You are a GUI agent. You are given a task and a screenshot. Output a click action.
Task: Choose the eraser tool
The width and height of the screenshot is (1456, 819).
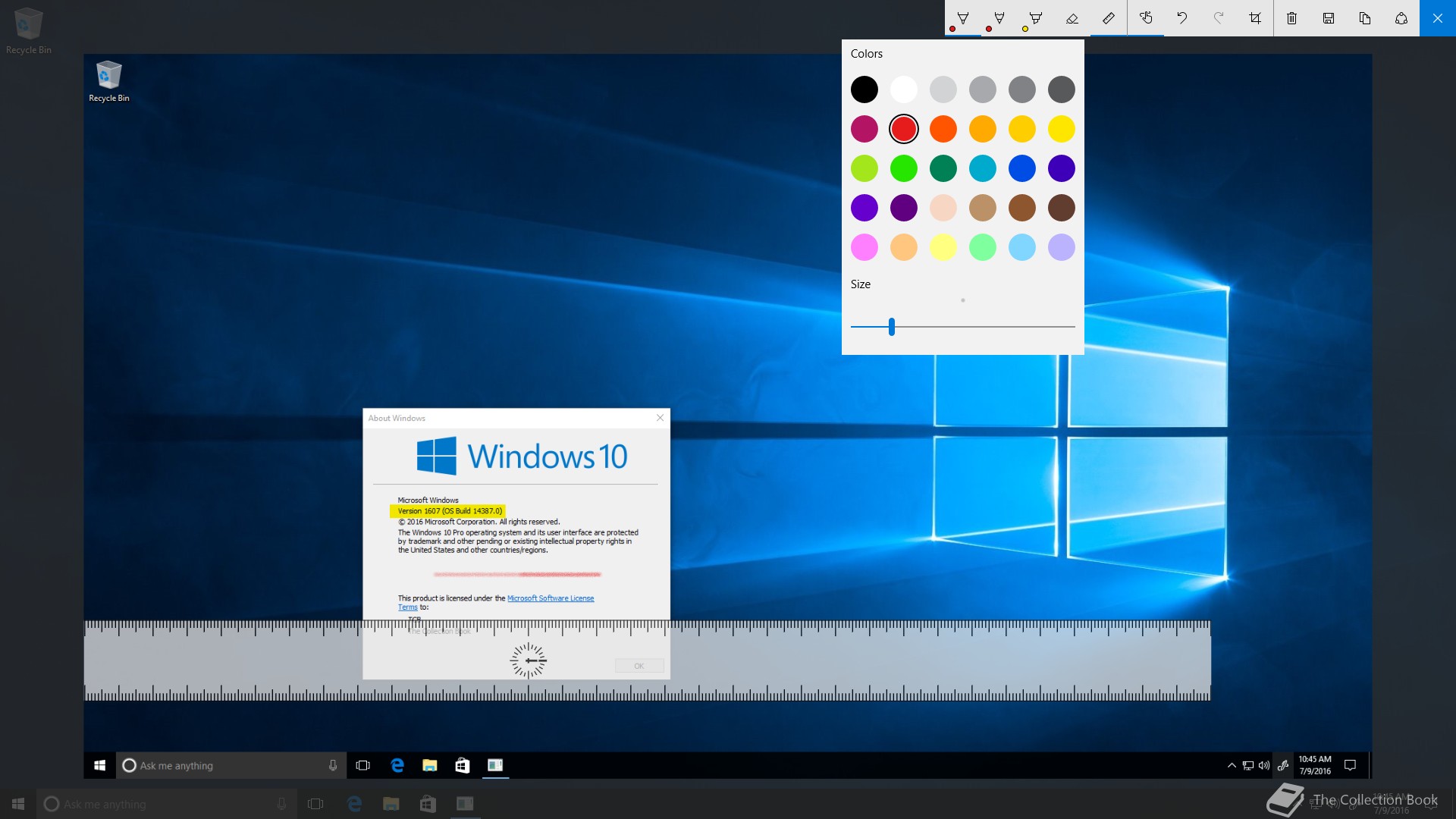(x=1072, y=18)
